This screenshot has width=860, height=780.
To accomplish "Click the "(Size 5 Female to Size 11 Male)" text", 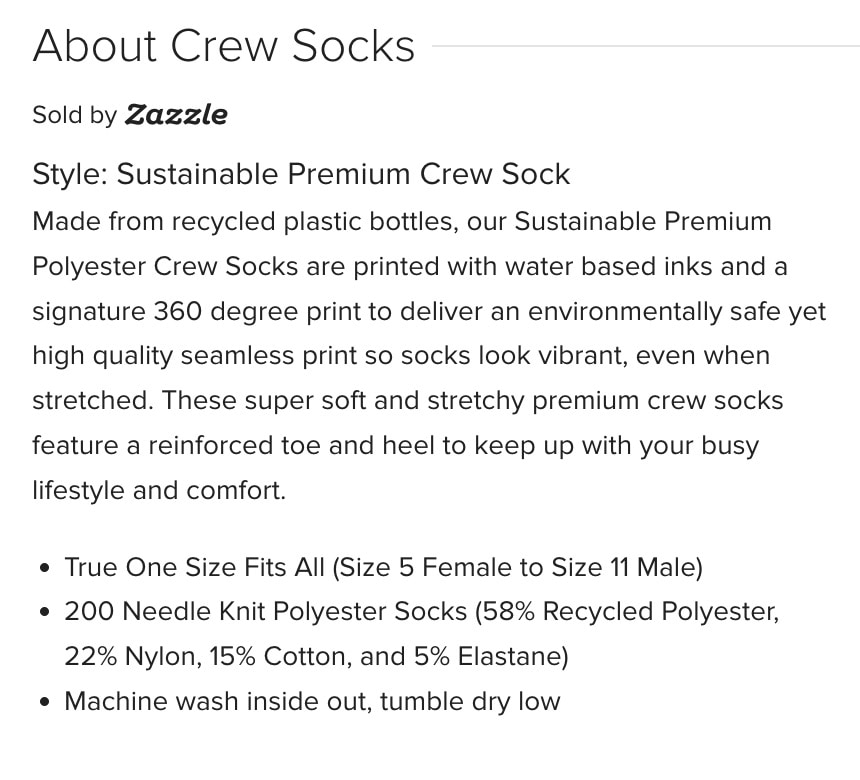I will [x=517, y=568].
